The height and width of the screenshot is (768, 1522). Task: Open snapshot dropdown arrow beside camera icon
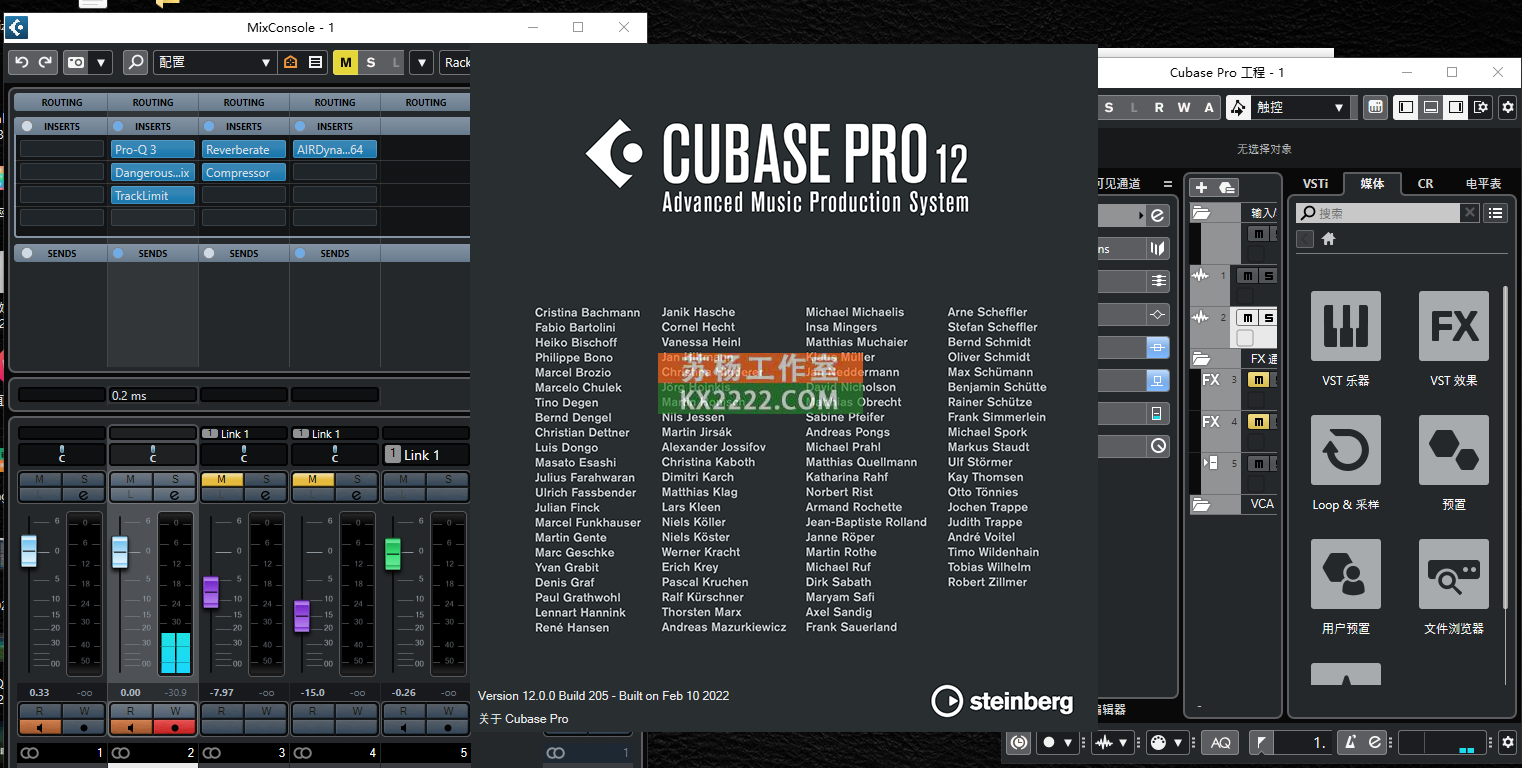point(100,62)
